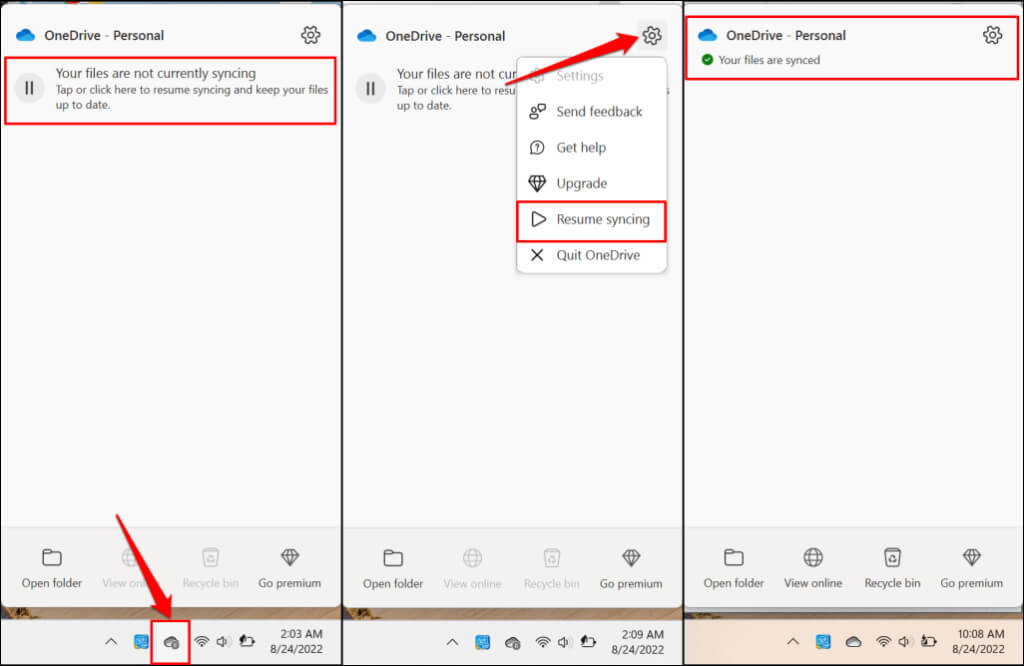Open the 2:09 AM clock and date
The image size is (1024, 666).
click(637, 642)
